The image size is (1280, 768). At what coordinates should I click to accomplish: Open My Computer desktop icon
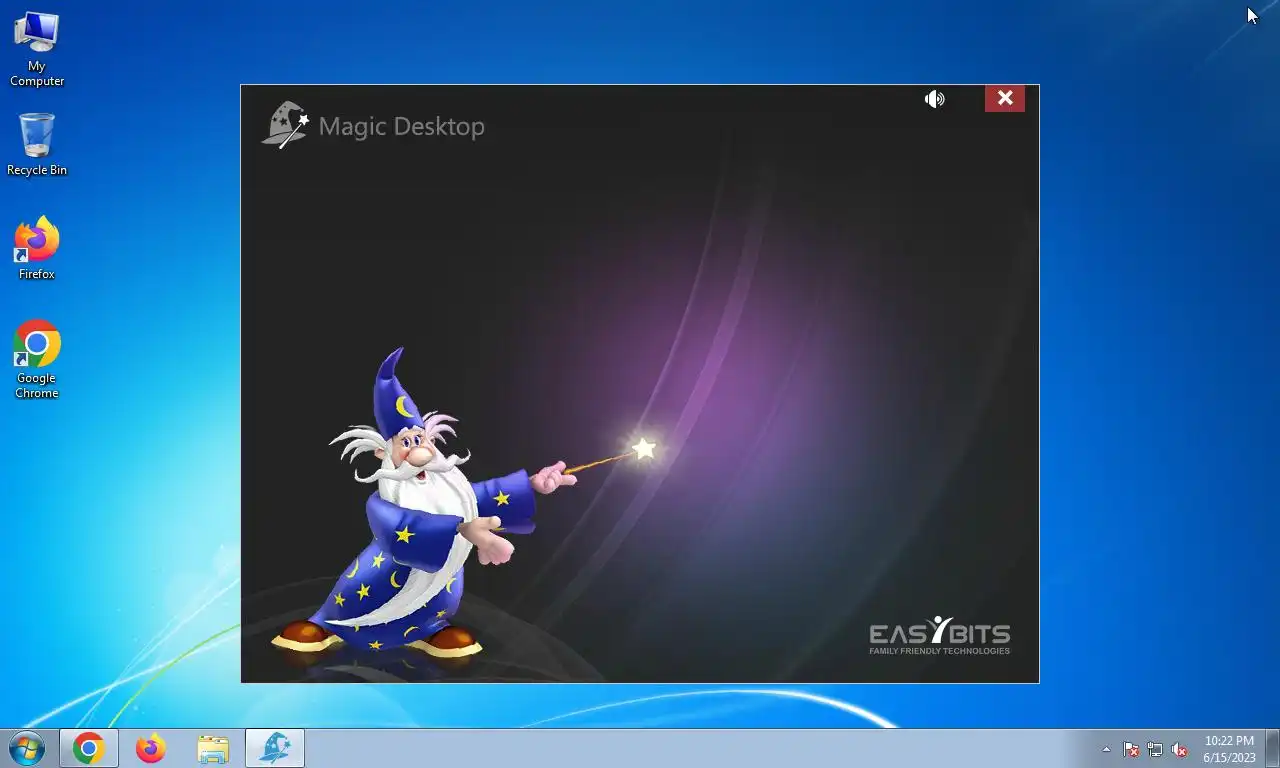[37, 49]
